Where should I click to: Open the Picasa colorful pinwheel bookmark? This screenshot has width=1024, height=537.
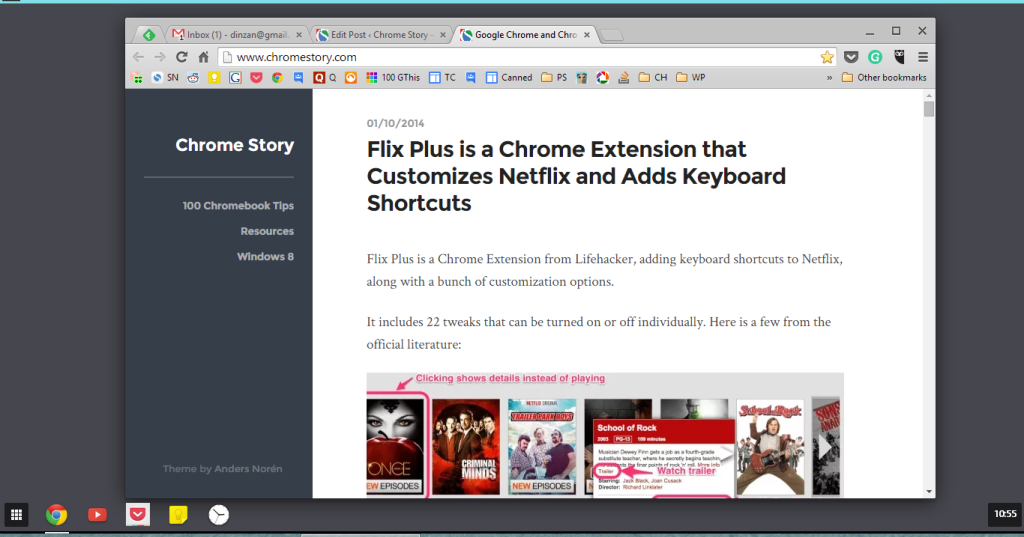[602, 77]
